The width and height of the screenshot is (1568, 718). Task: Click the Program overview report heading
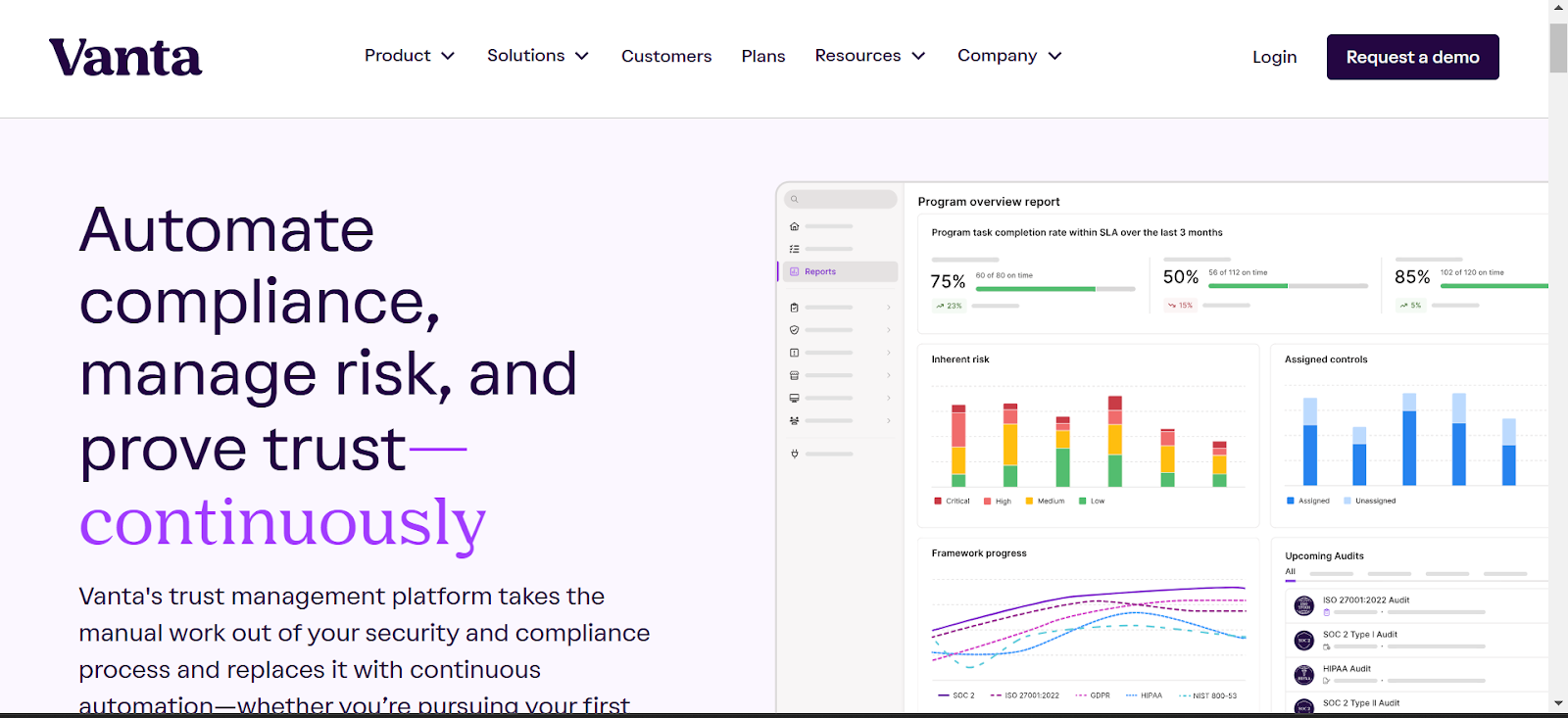989,202
